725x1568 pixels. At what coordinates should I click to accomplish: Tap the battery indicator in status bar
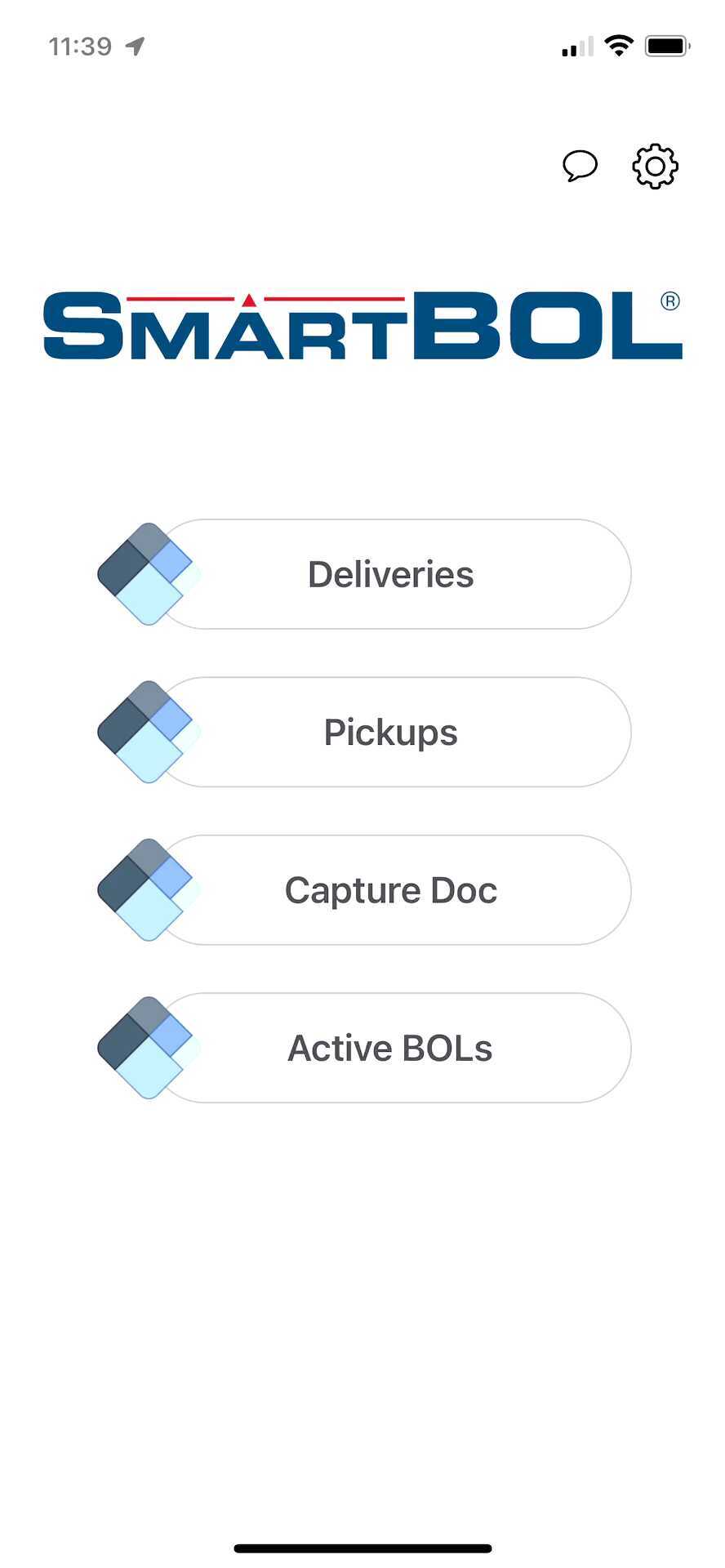(x=665, y=45)
